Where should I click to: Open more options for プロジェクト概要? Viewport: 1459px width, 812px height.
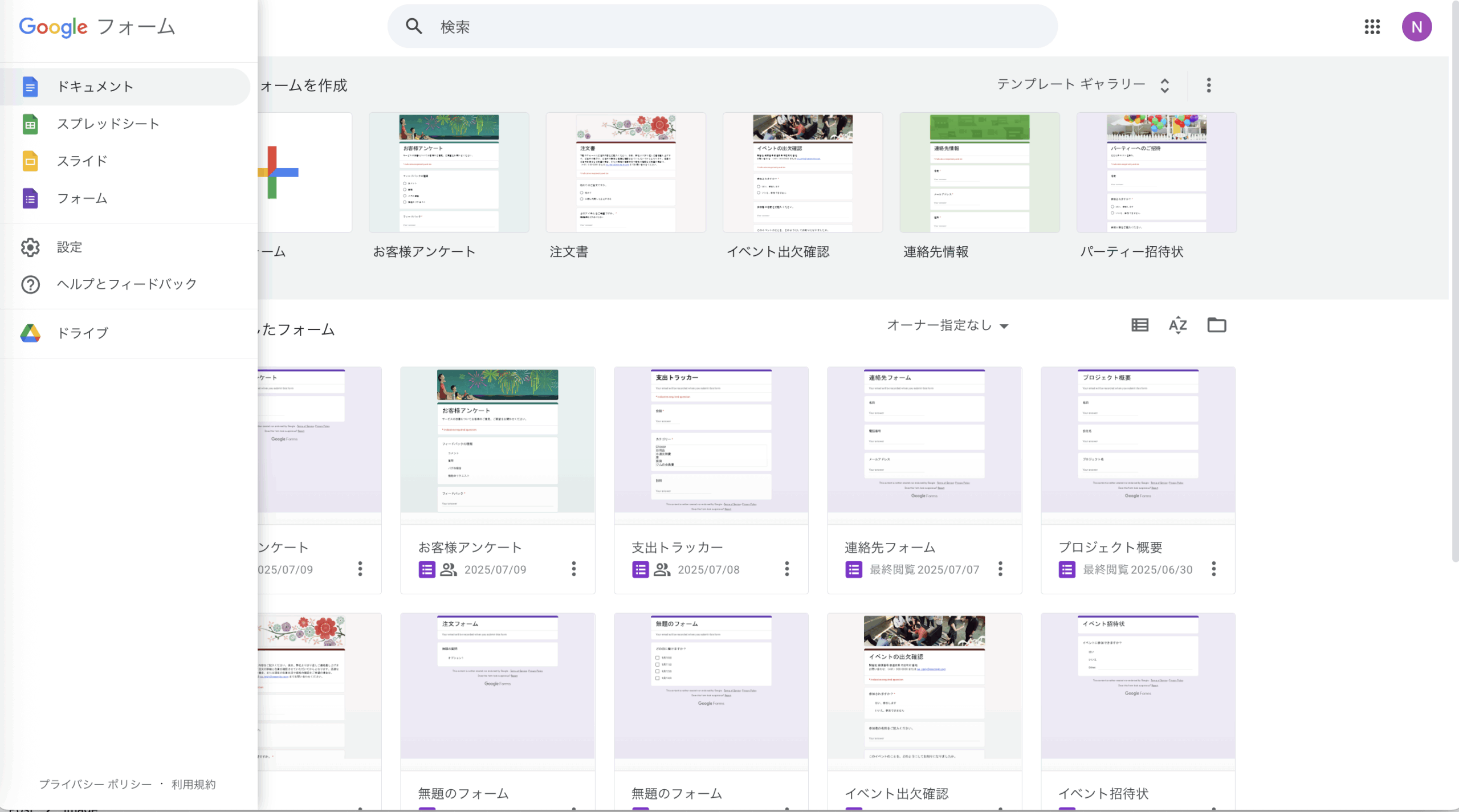1214,569
